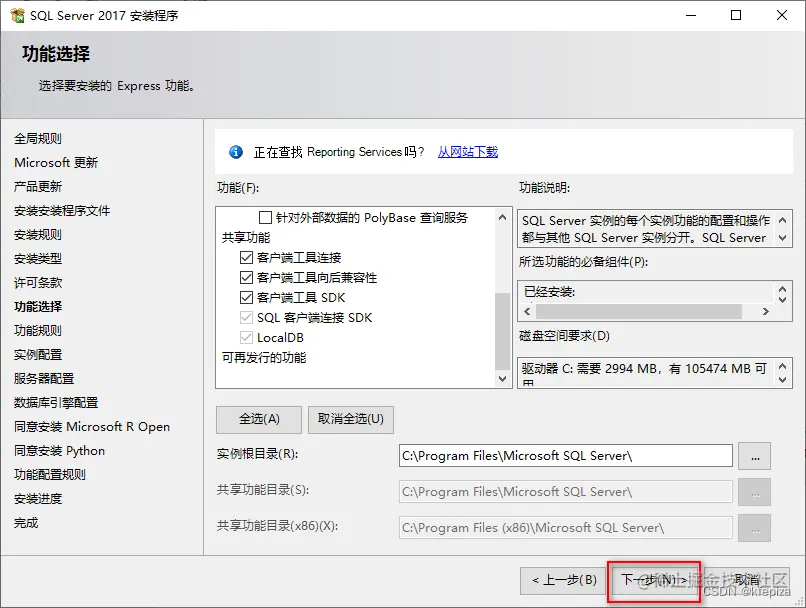Viewport: 806px width, 608px height.
Task: Click down arrow in disk space box
Action: point(782,380)
